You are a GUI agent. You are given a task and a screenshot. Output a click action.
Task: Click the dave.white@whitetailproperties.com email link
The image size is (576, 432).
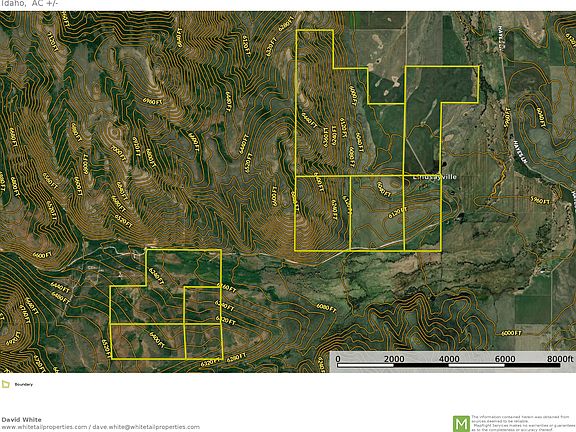(x=146, y=427)
